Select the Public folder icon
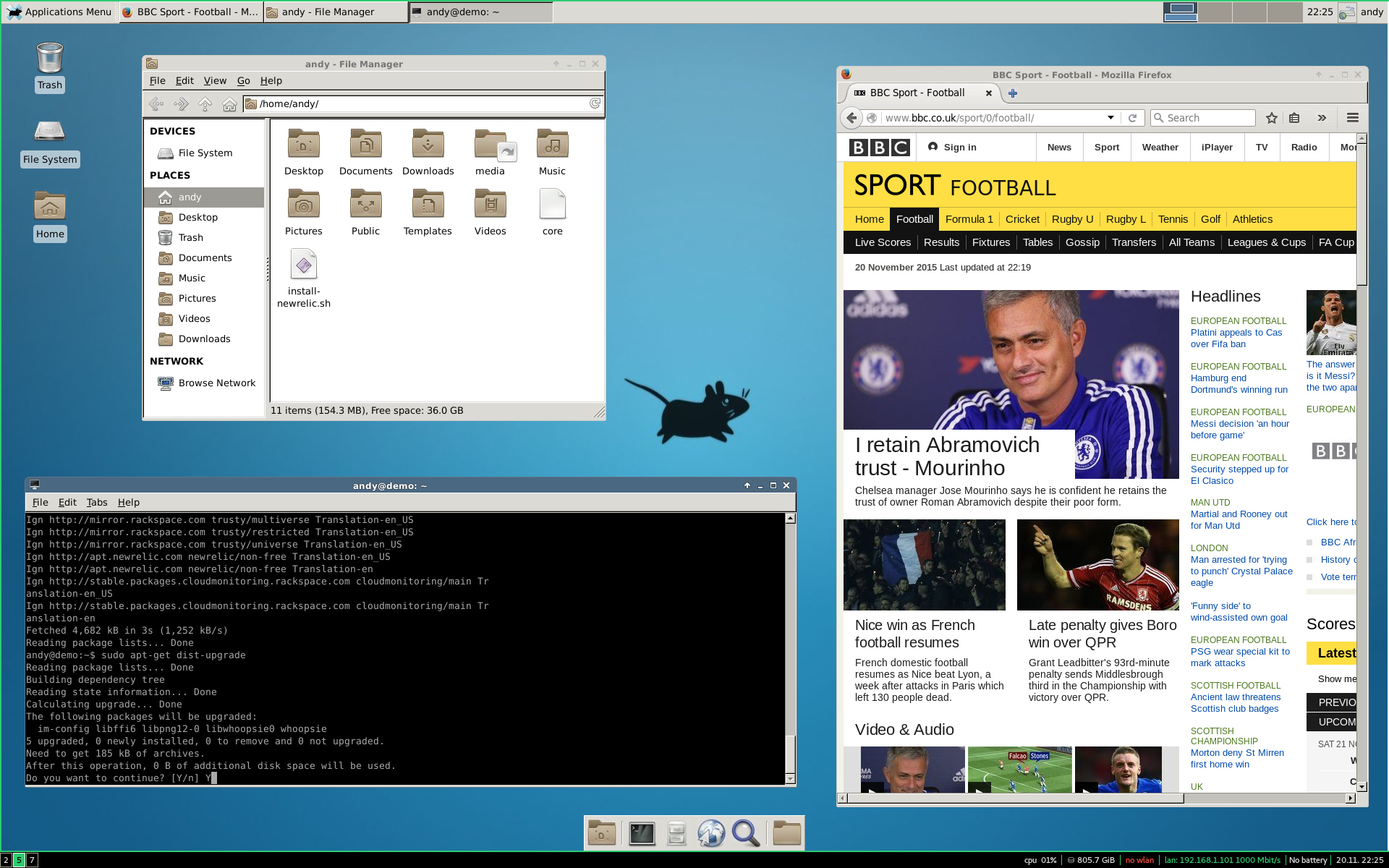 coord(366,204)
